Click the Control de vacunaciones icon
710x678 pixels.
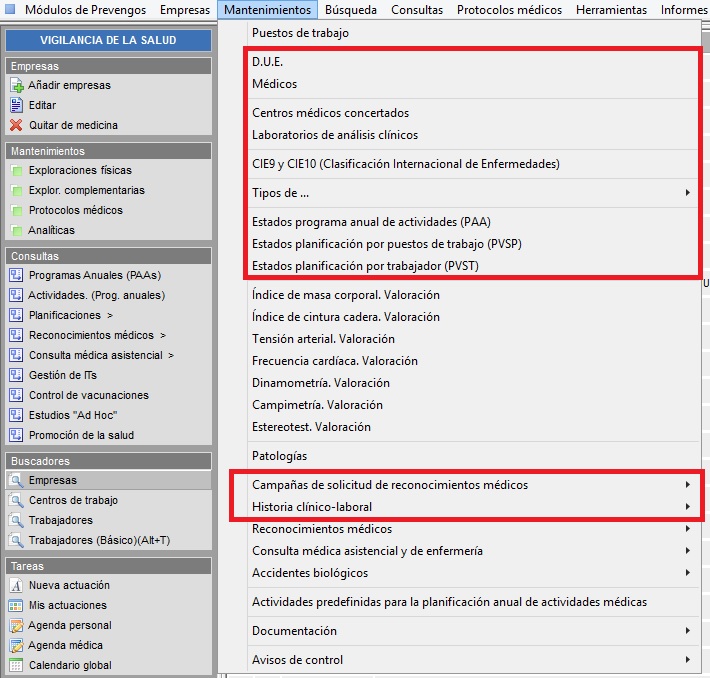click(16, 396)
